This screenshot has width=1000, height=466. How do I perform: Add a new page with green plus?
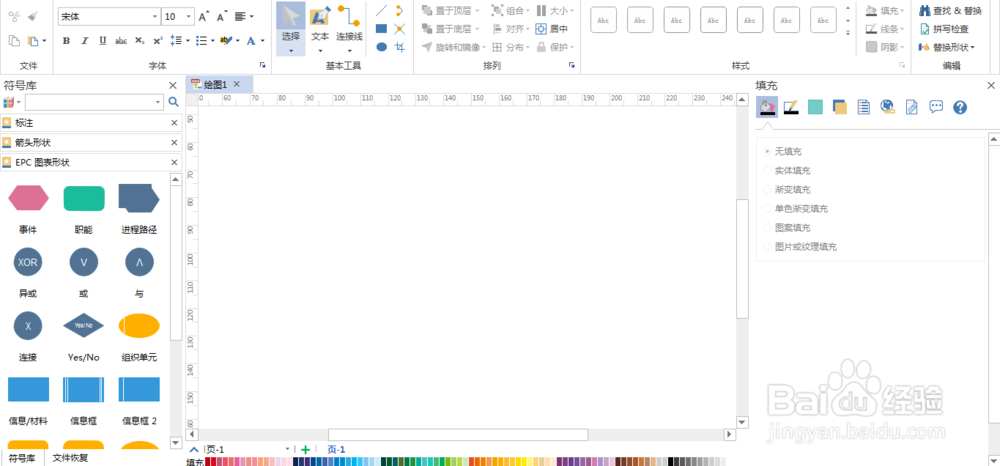tap(305, 449)
